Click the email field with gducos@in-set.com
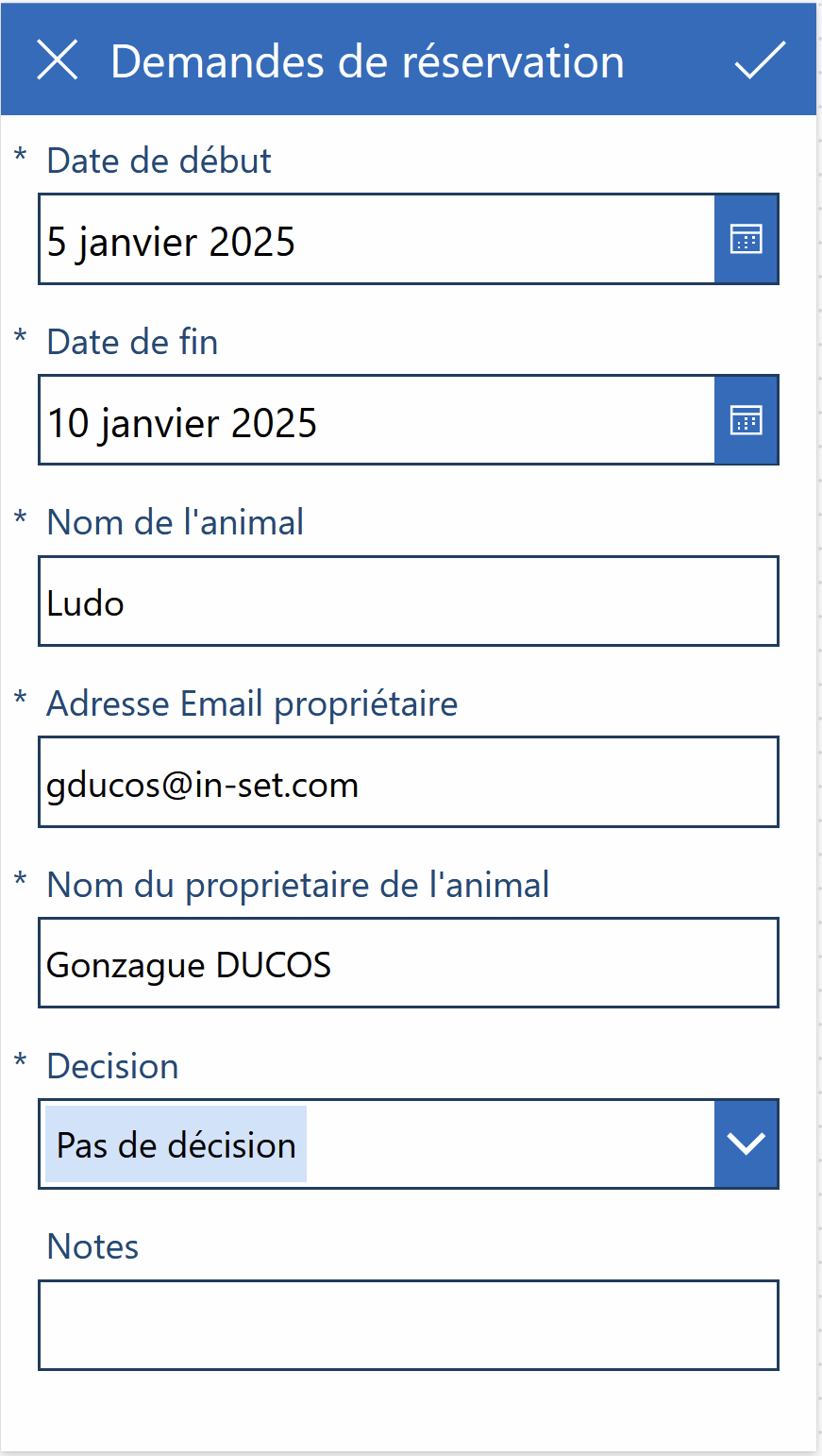Image resolution: width=822 pixels, height=1456 pixels. [x=409, y=783]
